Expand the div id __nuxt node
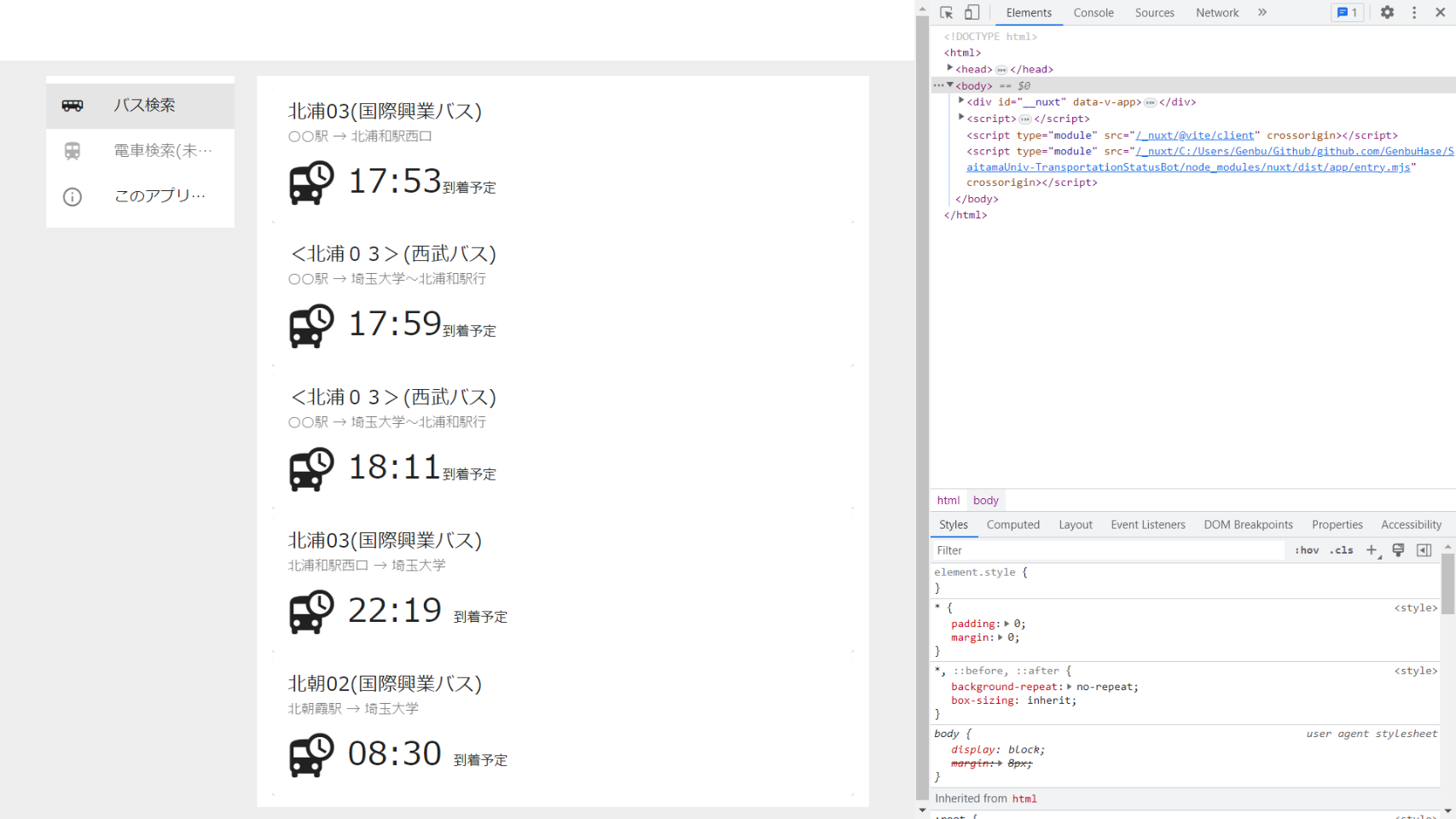 (961, 102)
